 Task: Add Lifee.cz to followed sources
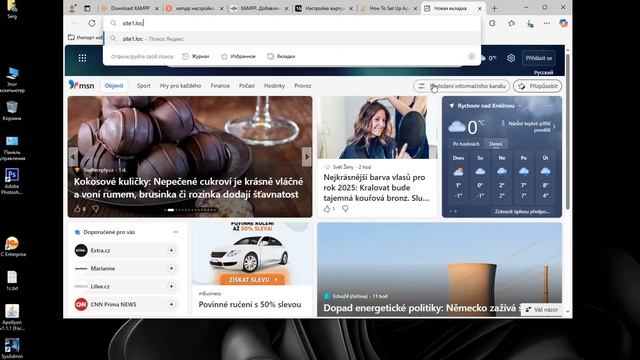pos(171,286)
